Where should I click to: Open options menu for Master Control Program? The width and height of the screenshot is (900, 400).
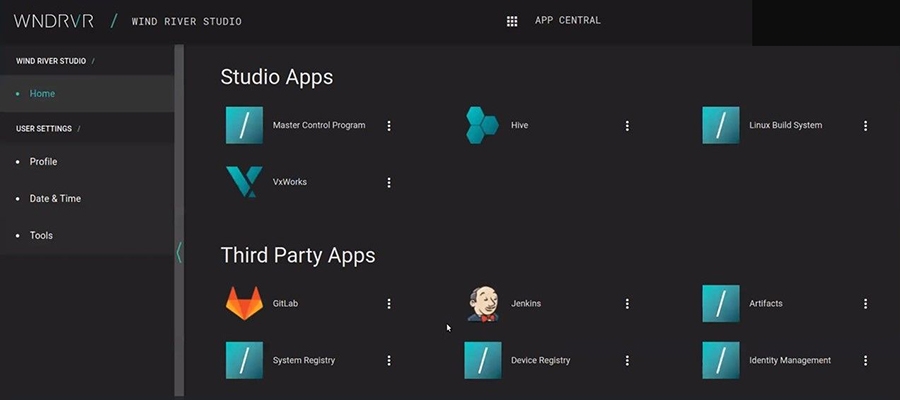tap(389, 126)
